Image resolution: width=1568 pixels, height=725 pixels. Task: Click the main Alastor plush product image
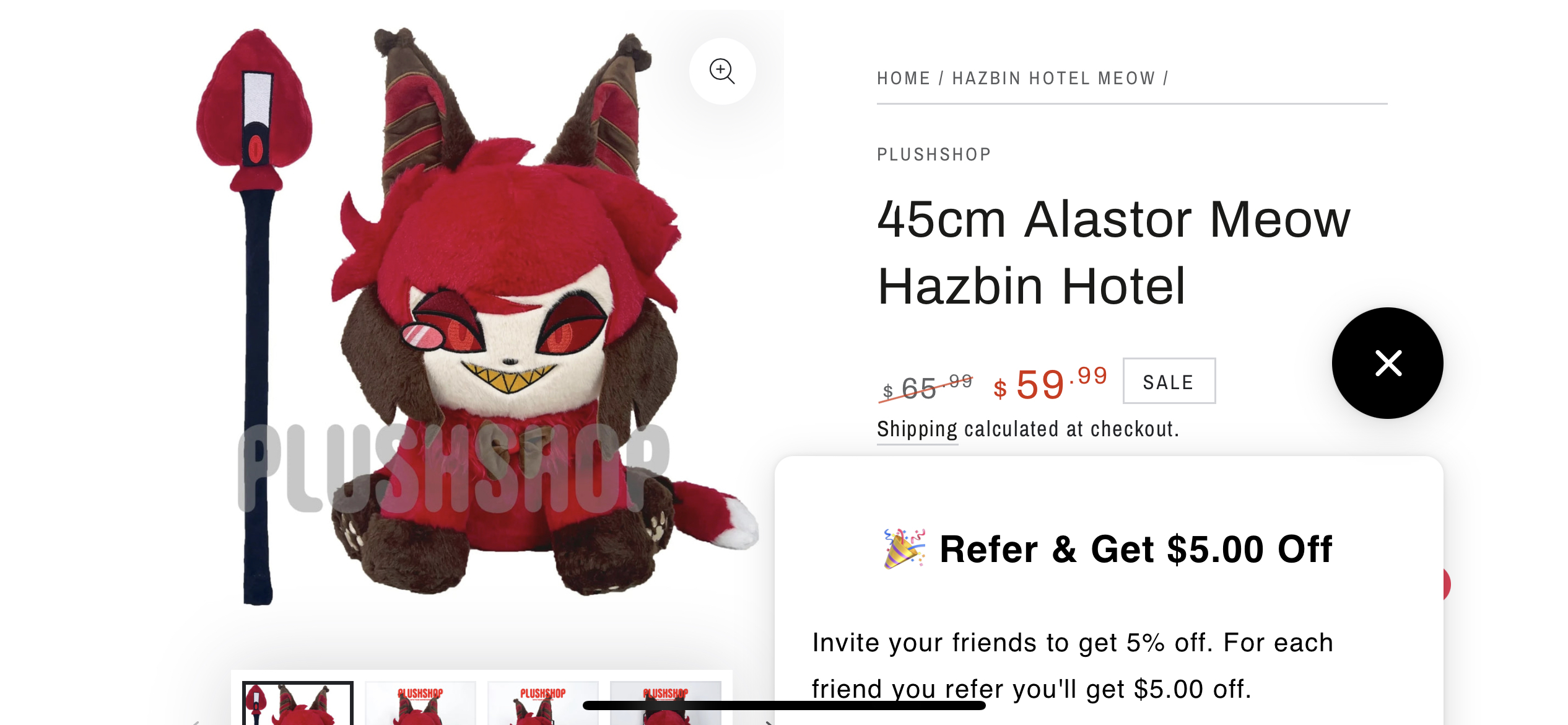click(476, 316)
